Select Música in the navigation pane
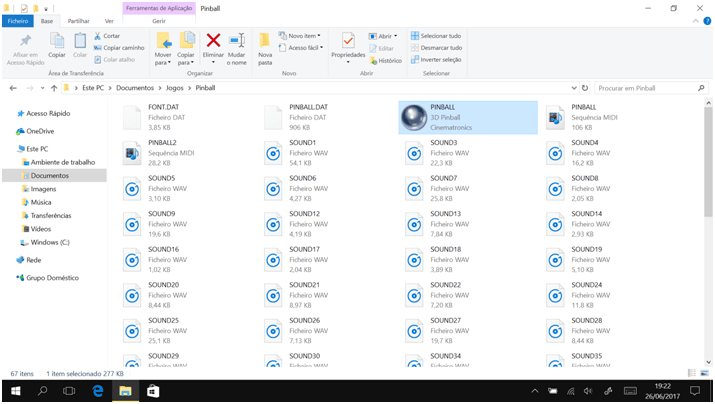 (40, 202)
